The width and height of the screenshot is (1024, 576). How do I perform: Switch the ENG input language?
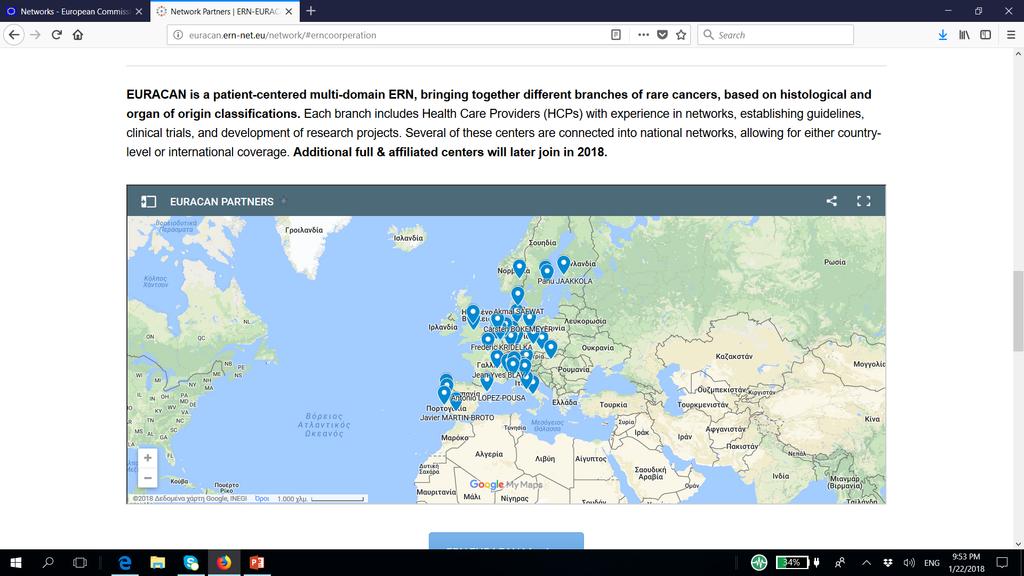point(932,562)
